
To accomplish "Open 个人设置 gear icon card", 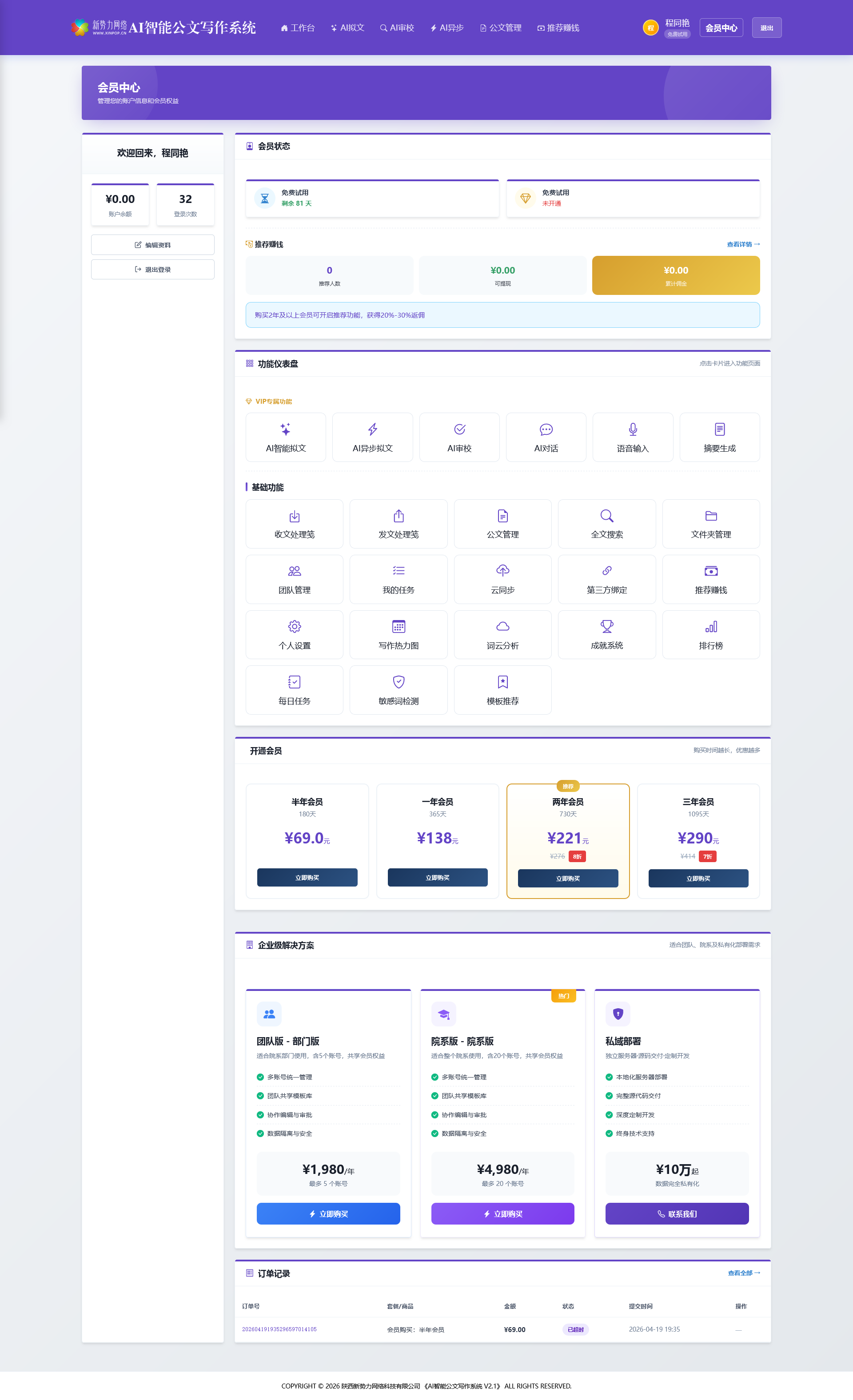I will [295, 626].
